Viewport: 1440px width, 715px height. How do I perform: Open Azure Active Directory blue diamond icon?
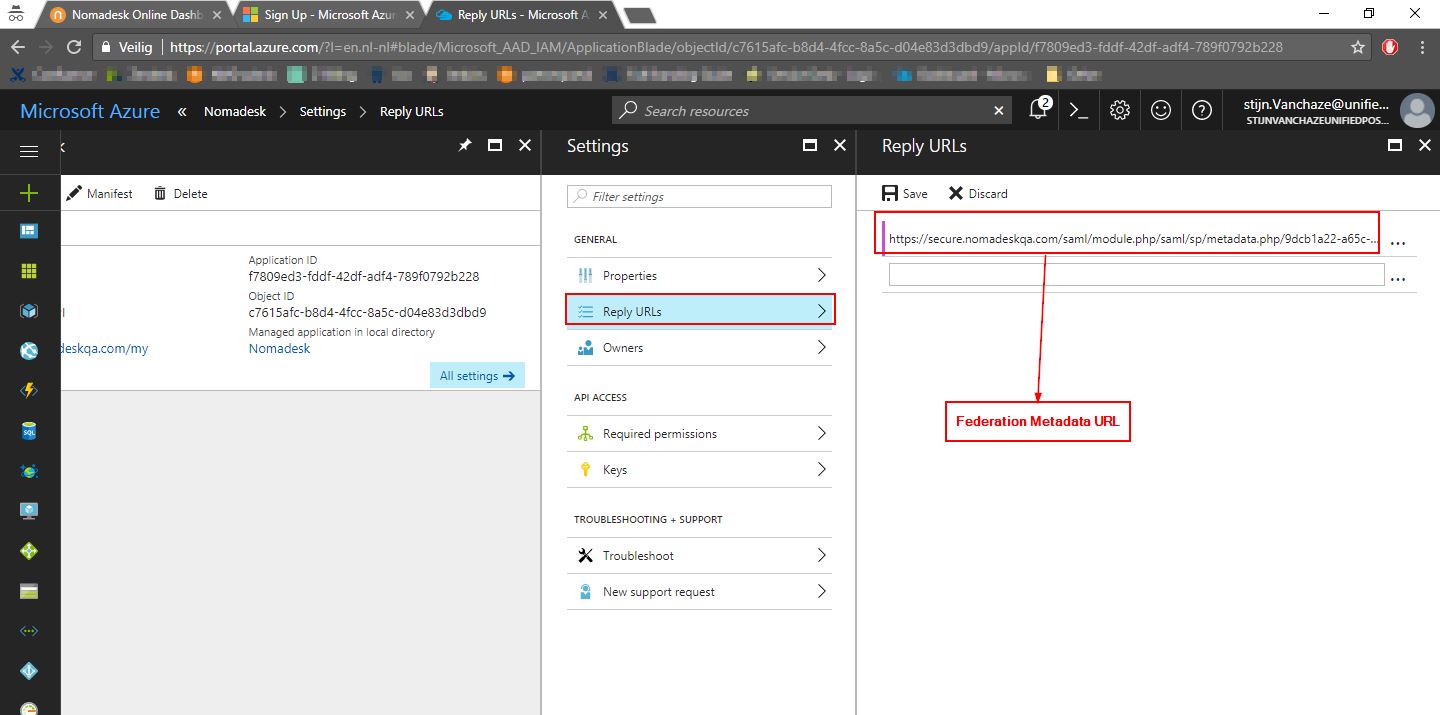pyautogui.click(x=29, y=671)
